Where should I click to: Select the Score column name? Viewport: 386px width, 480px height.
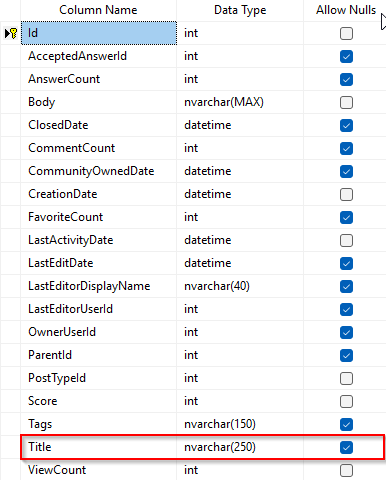(x=99, y=401)
